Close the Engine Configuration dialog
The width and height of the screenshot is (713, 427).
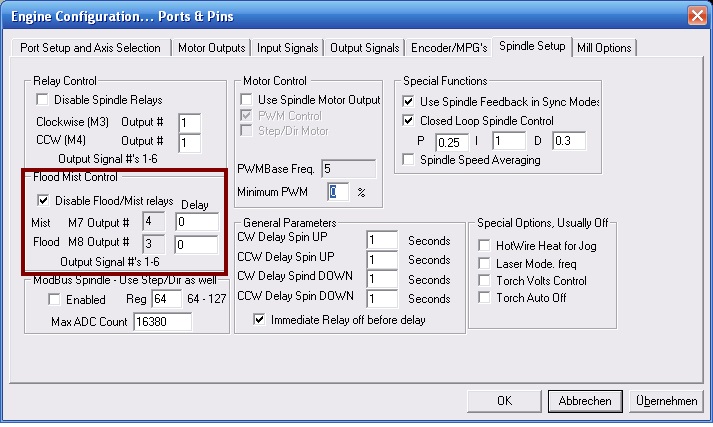[x=695, y=15]
